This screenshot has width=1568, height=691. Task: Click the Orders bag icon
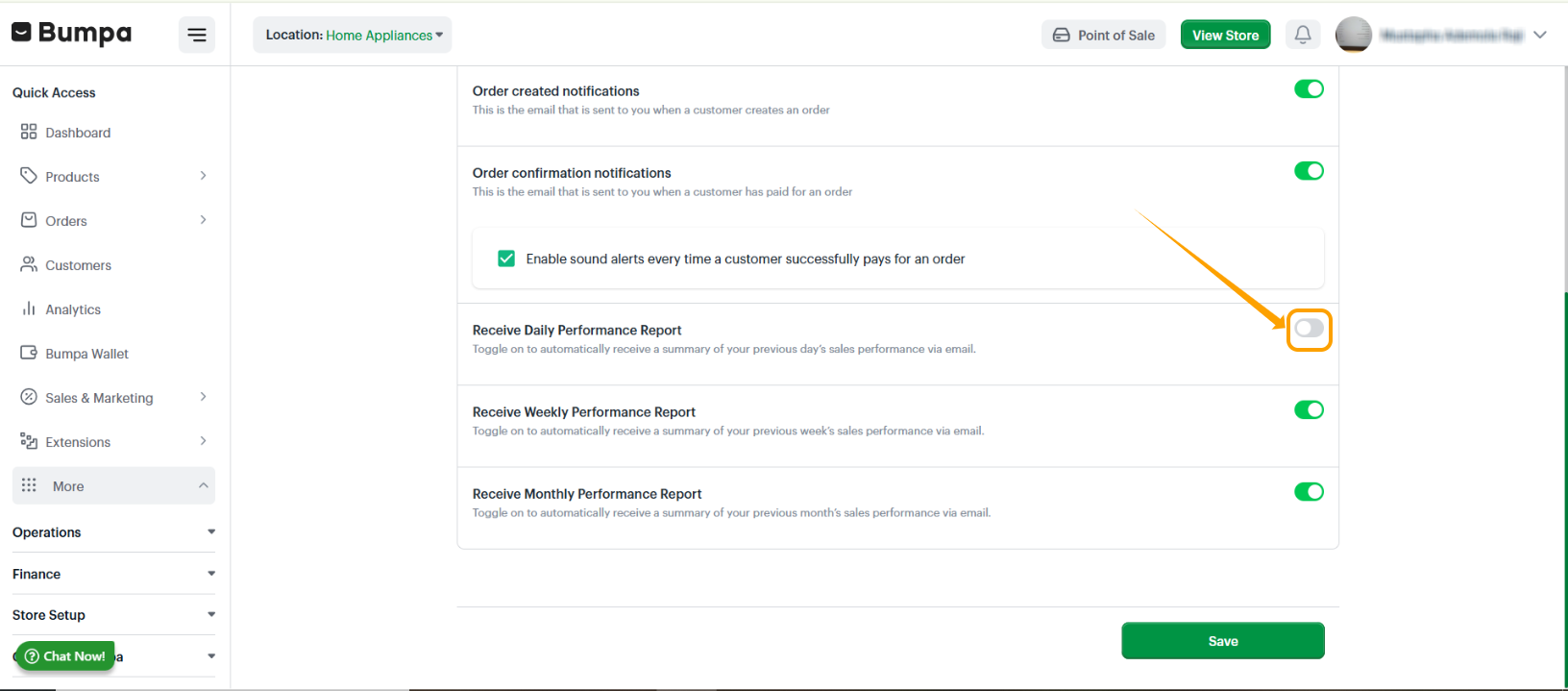29,220
